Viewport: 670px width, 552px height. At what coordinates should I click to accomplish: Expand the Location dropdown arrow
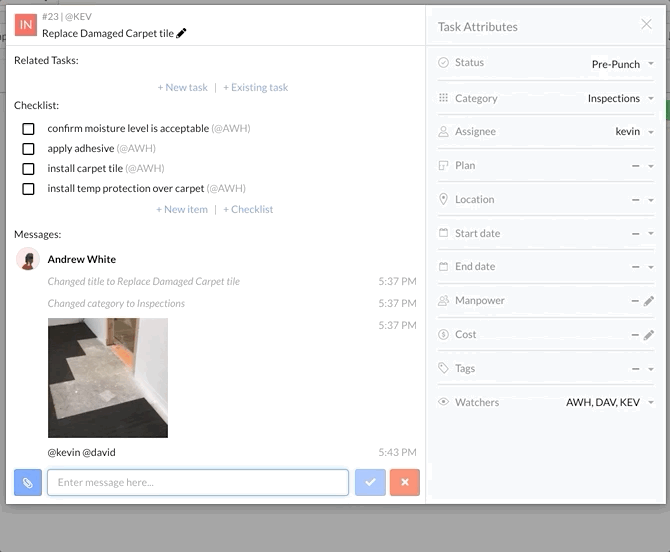click(651, 200)
